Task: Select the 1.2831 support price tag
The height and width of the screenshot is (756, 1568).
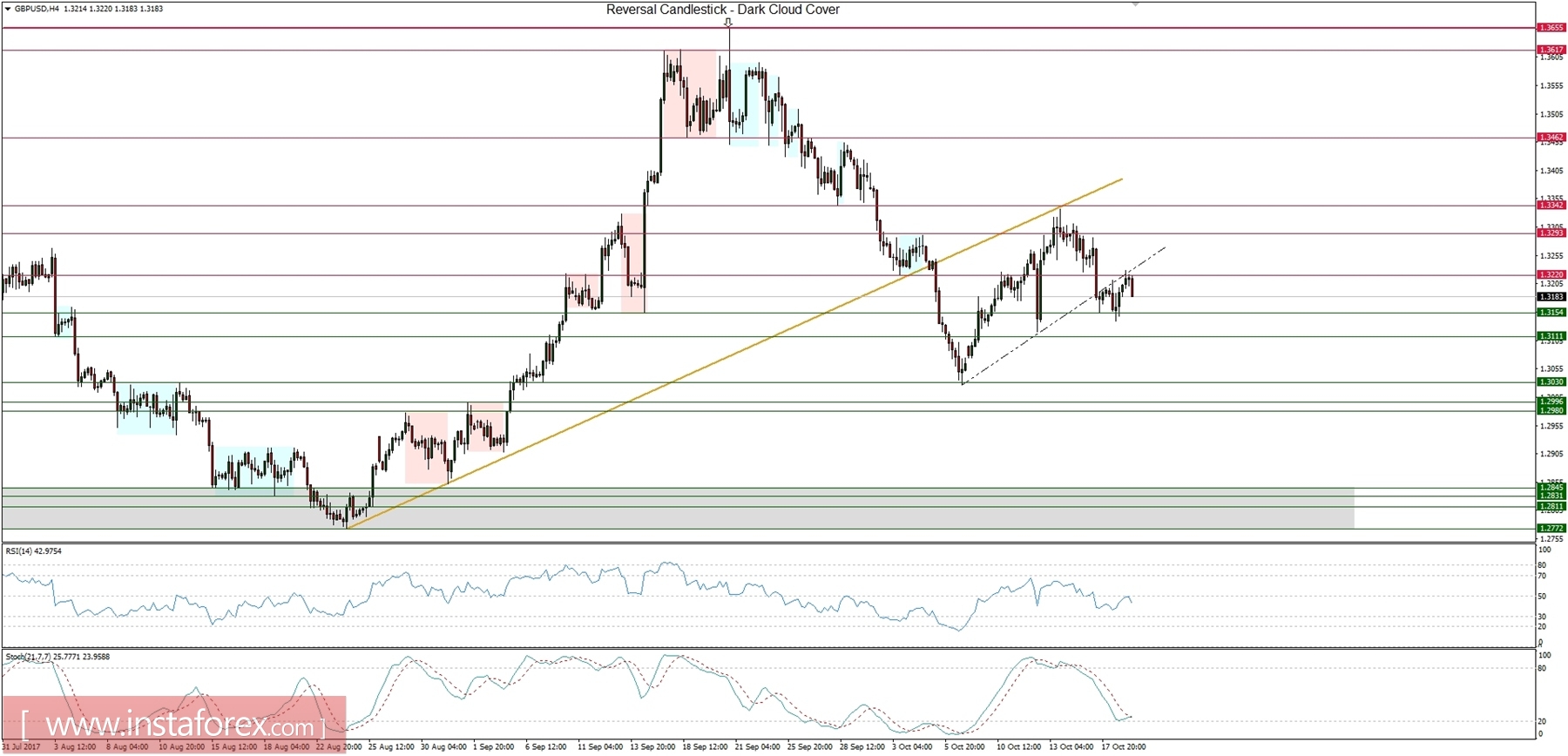Action: [x=1551, y=496]
